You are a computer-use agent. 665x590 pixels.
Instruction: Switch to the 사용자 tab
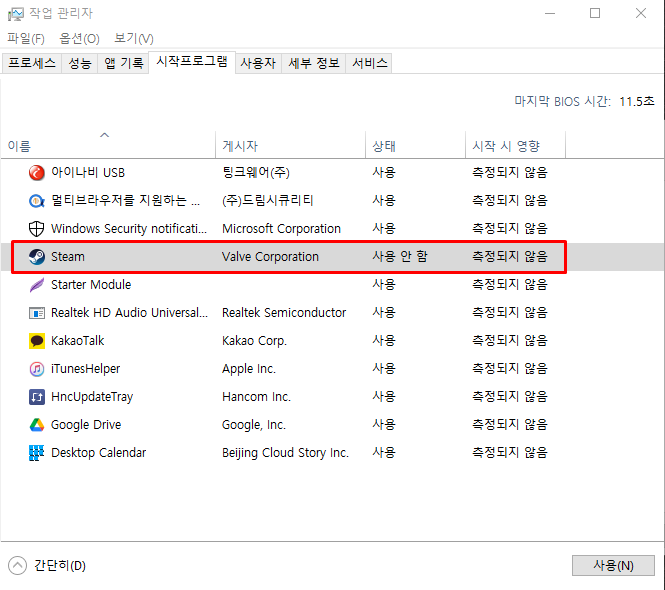(258, 63)
